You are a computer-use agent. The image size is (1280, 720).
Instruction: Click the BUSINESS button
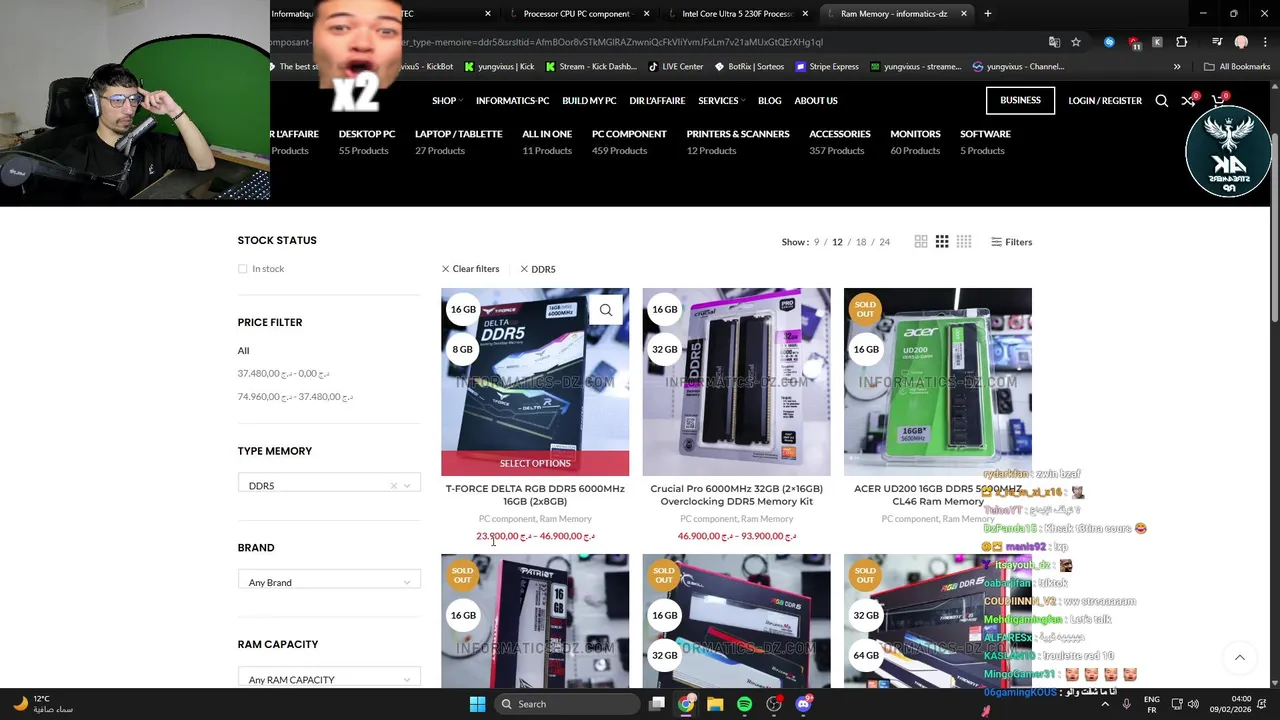pos(1020,100)
